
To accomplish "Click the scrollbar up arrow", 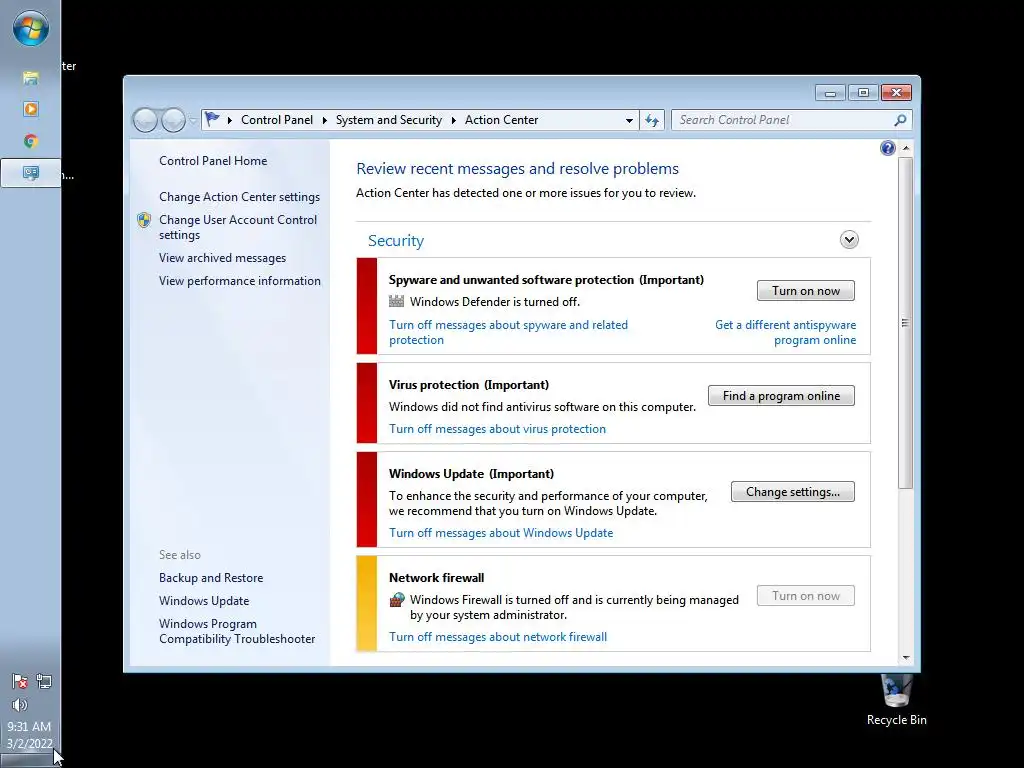I will point(905,148).
